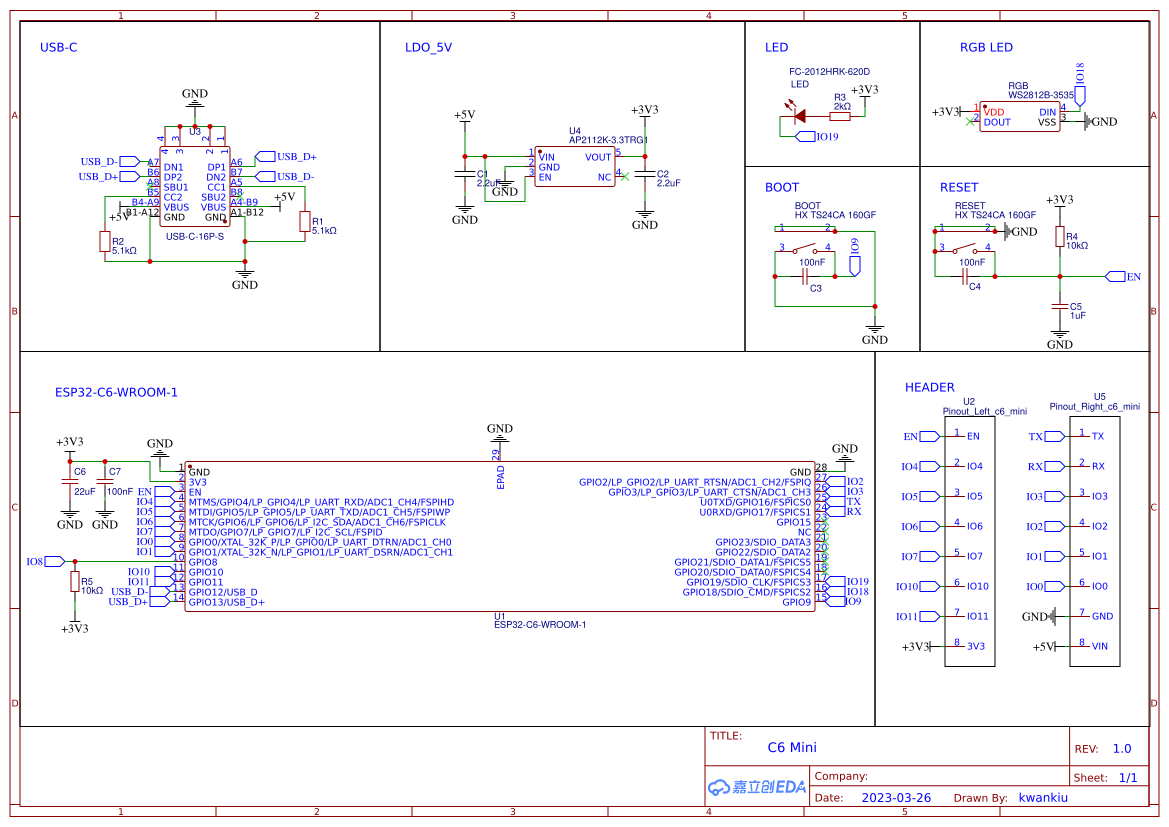Viewport: 1169px width, 827px height.
Task: Select the red LED diode symbol
Action: [800, 116]
